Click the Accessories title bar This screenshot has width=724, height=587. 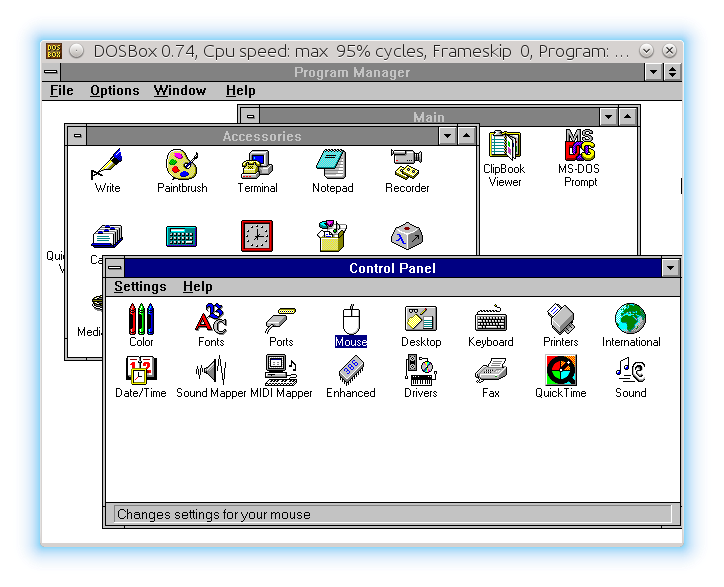coord(262,136)
